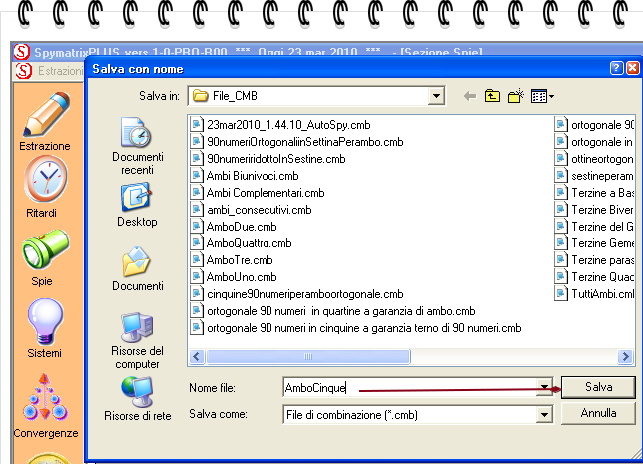
Task: Click the left scroll arrow of file list
Action: pos(197,357)
